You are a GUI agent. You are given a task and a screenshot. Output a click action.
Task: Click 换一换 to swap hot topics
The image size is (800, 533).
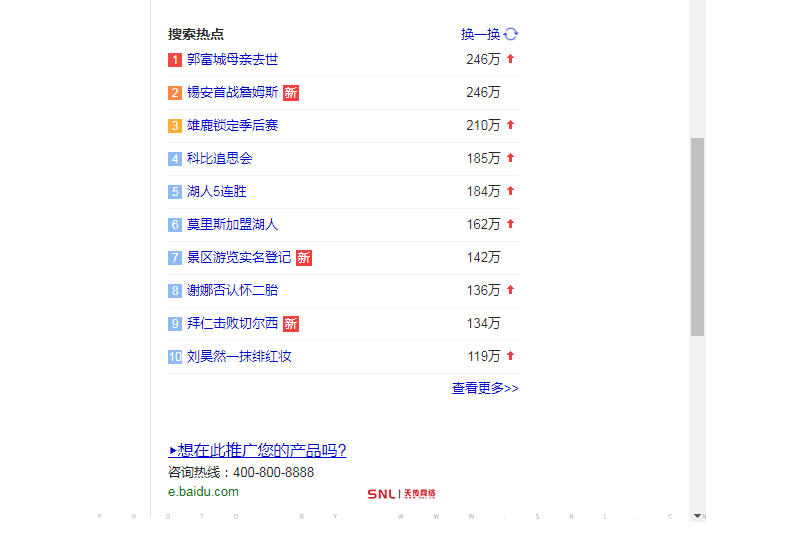click(480, 34)
